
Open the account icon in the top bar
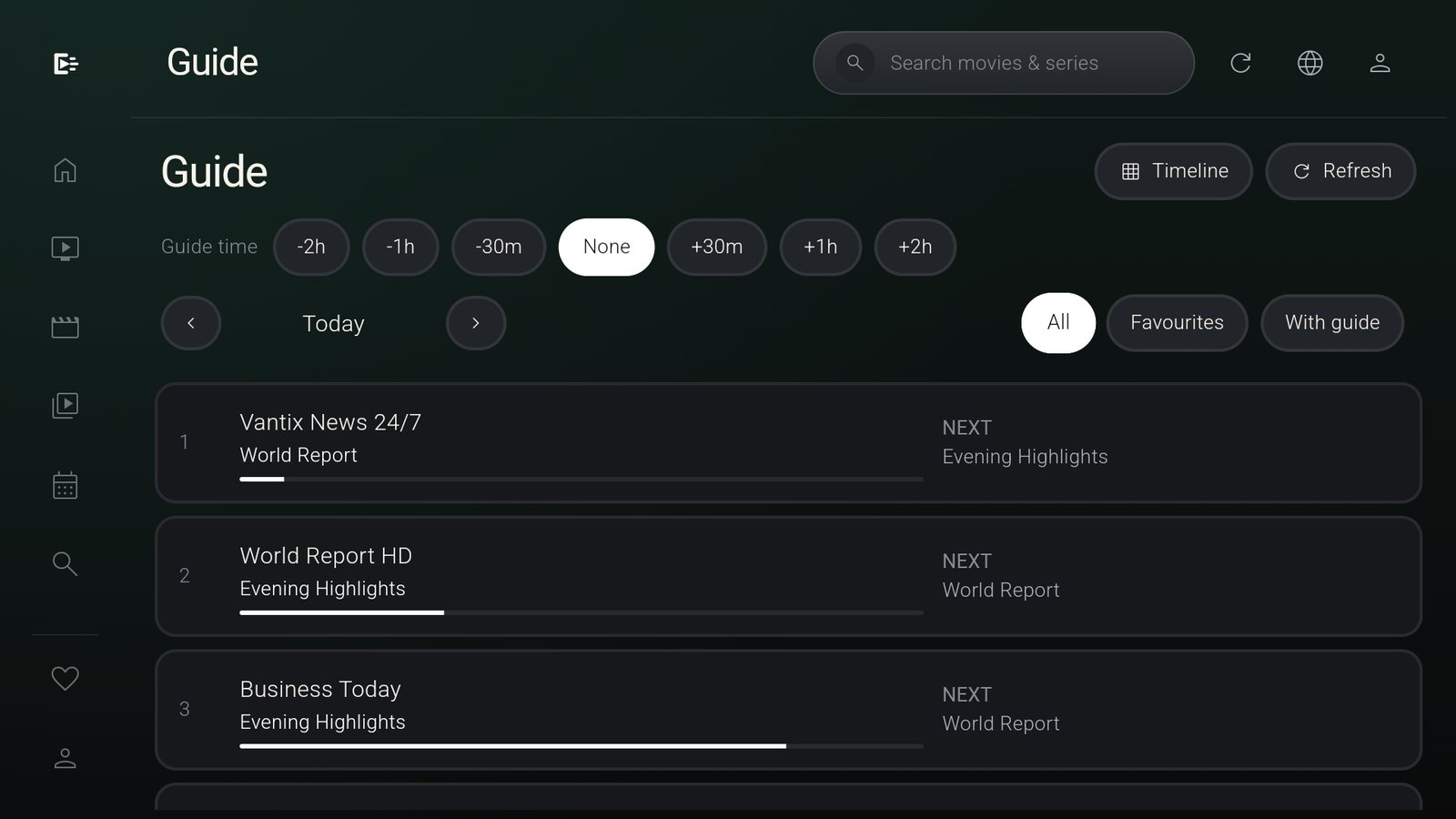pyautogui.click(x=1380, y=63)
